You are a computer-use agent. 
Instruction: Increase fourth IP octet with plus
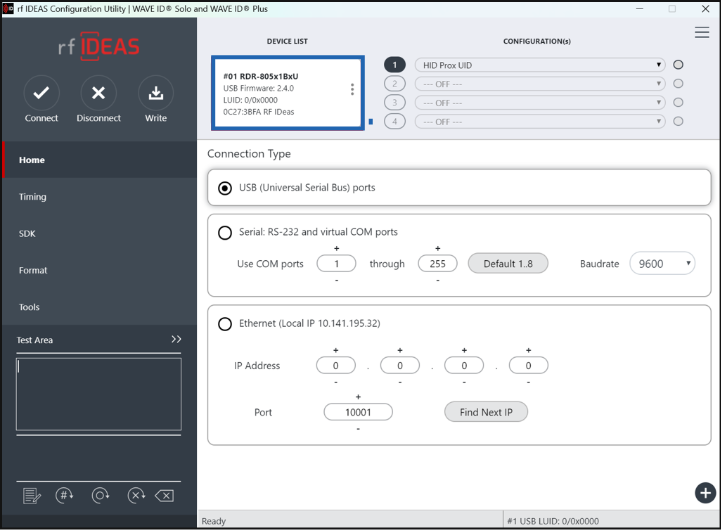click(x=528, y=350)
